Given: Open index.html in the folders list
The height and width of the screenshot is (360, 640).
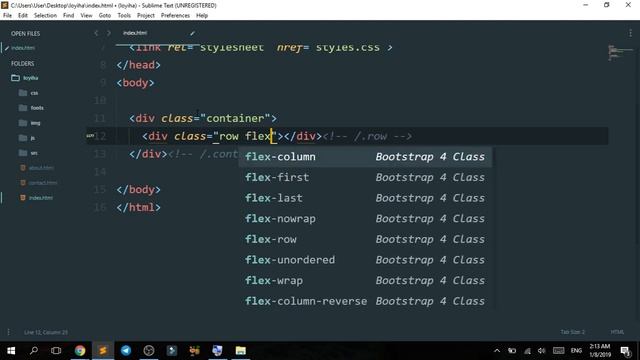Looking at the screenshot, I should pyautogui.click(x=41, y=198).
